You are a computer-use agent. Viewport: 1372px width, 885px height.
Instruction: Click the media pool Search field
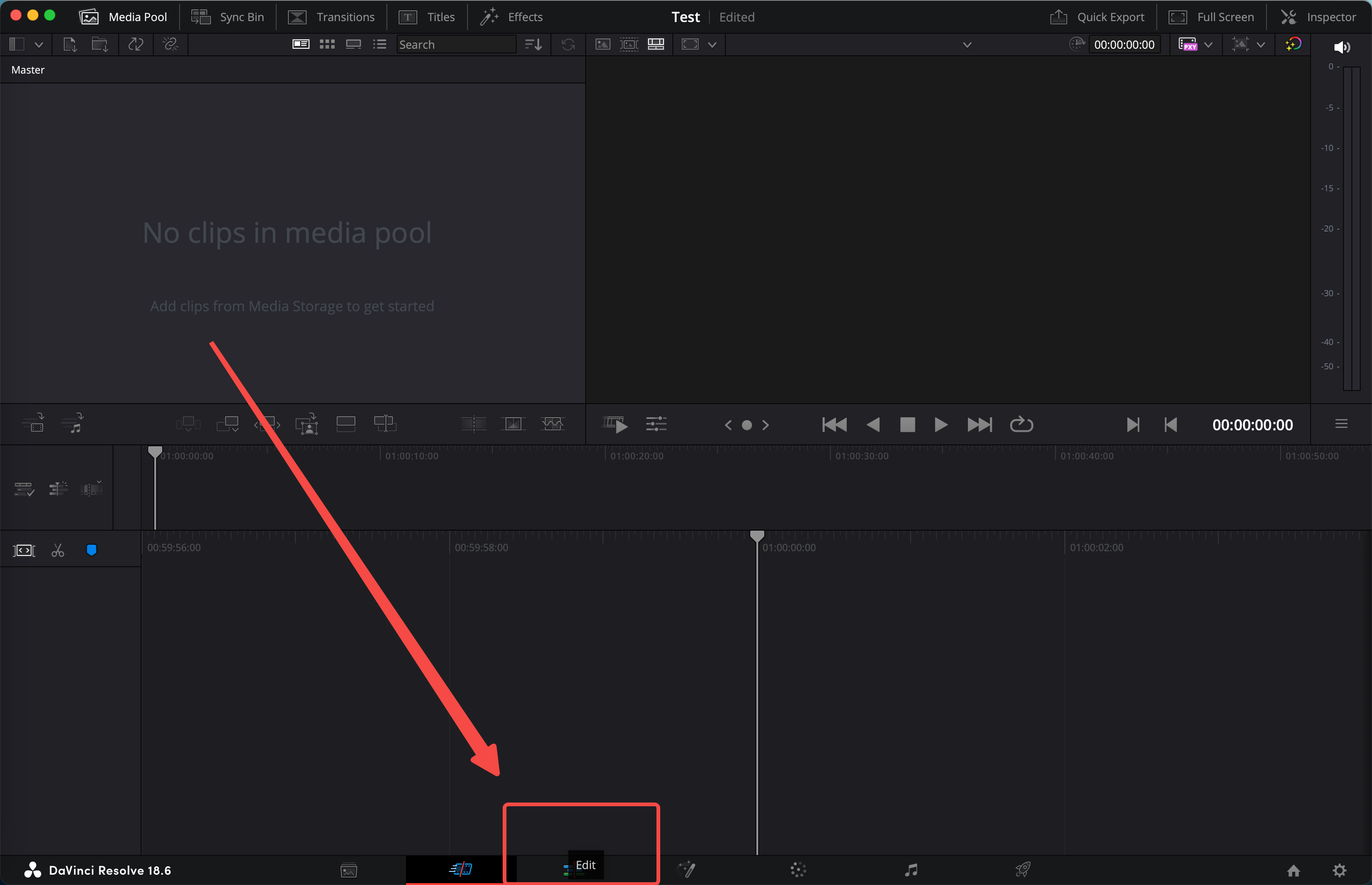pyautogui.click(x=455, y=44)
